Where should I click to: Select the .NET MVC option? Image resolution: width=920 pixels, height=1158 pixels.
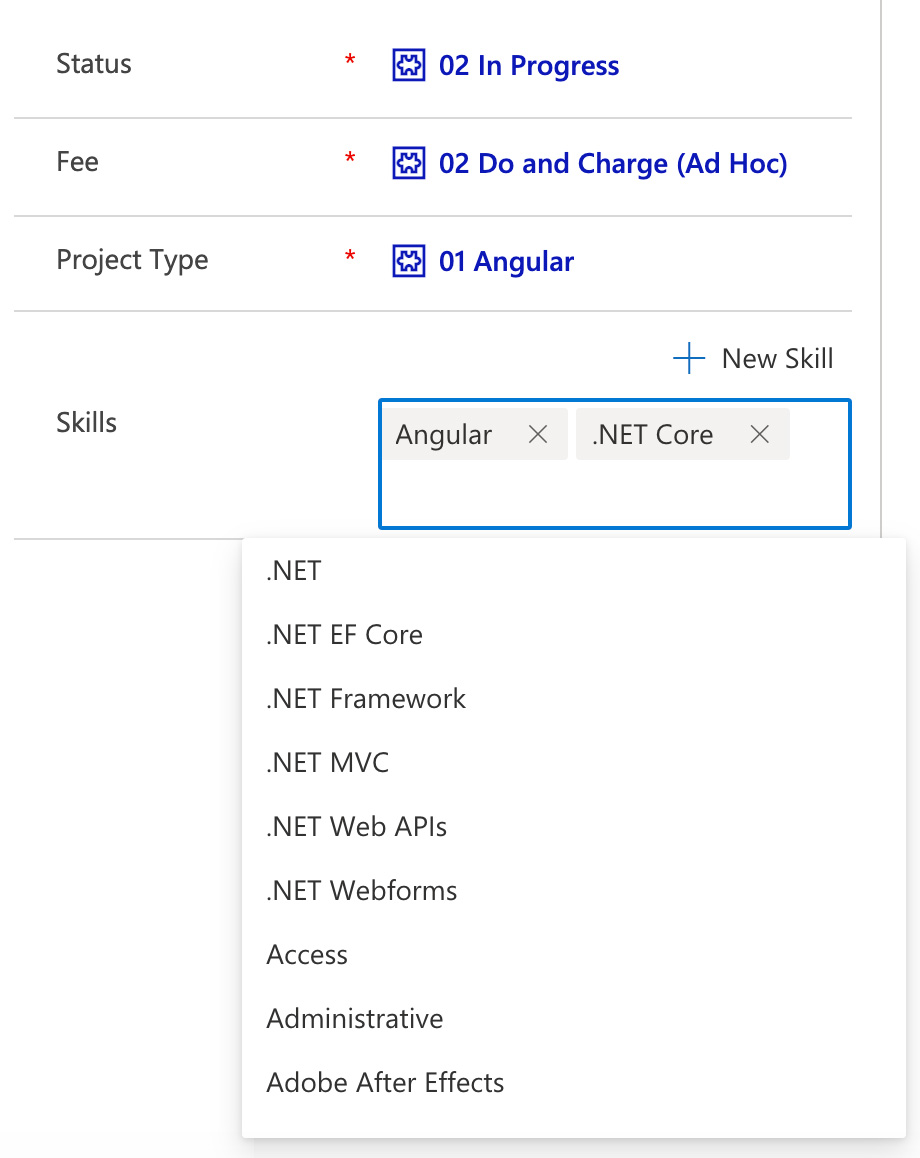point(327,763)
